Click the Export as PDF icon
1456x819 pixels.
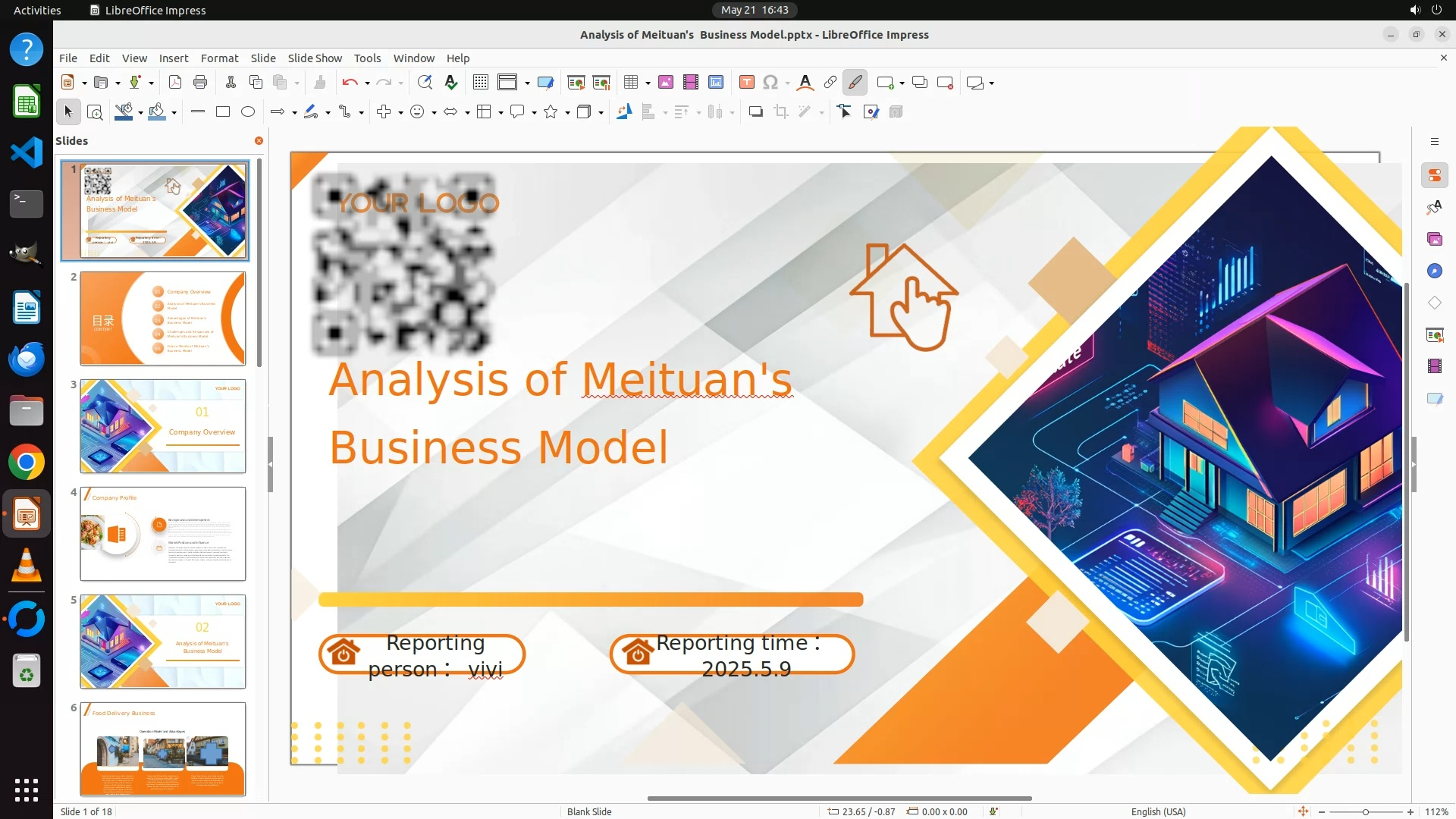[175, 83]
